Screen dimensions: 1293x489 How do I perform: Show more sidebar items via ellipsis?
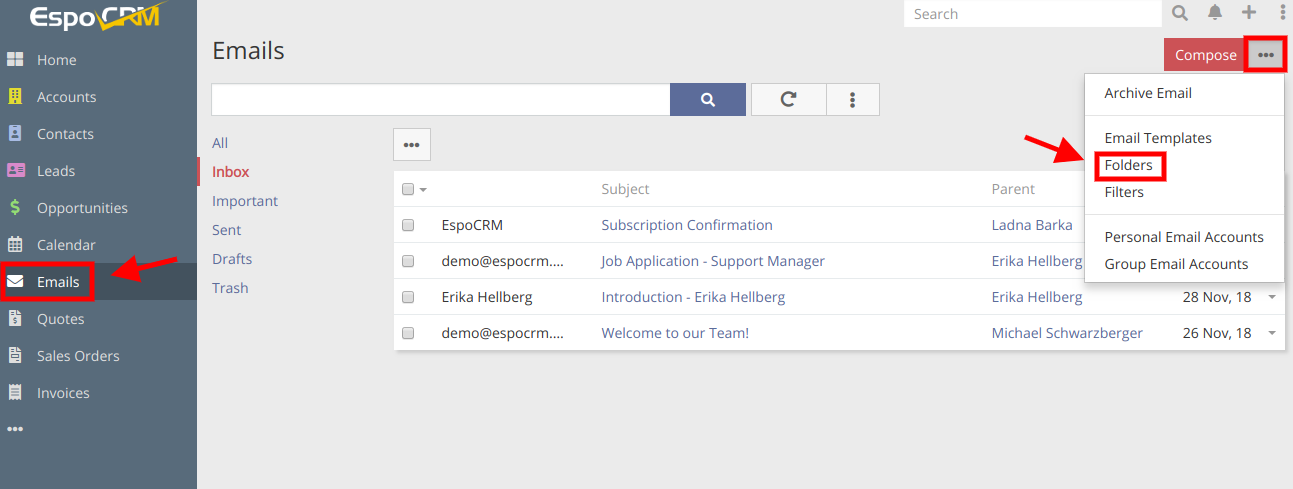[14, 429]
